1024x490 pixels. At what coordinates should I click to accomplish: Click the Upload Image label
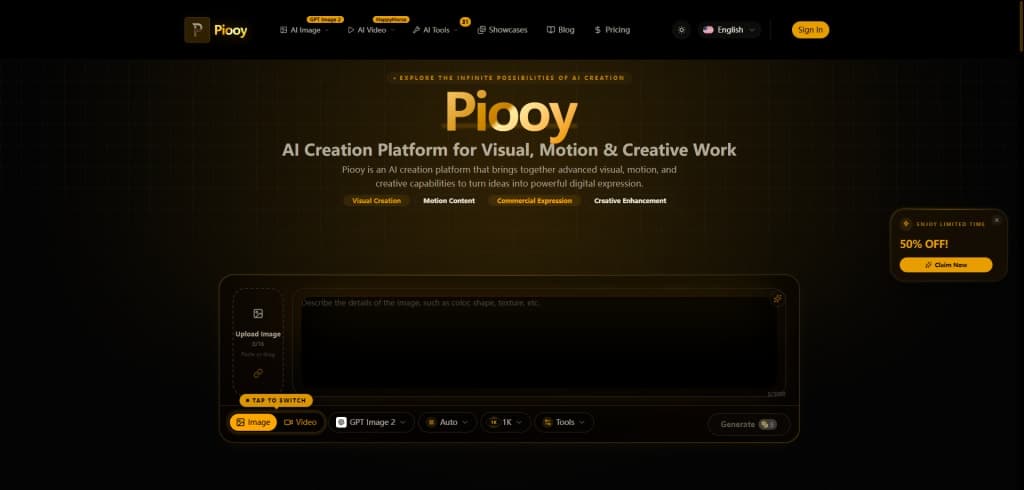pos(258,334)
